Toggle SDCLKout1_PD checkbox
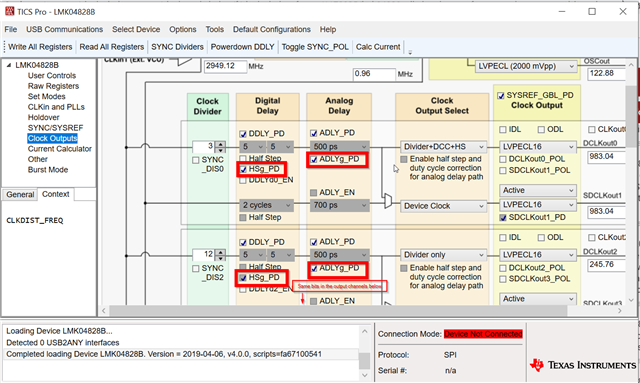 click(x=503, y=218)
